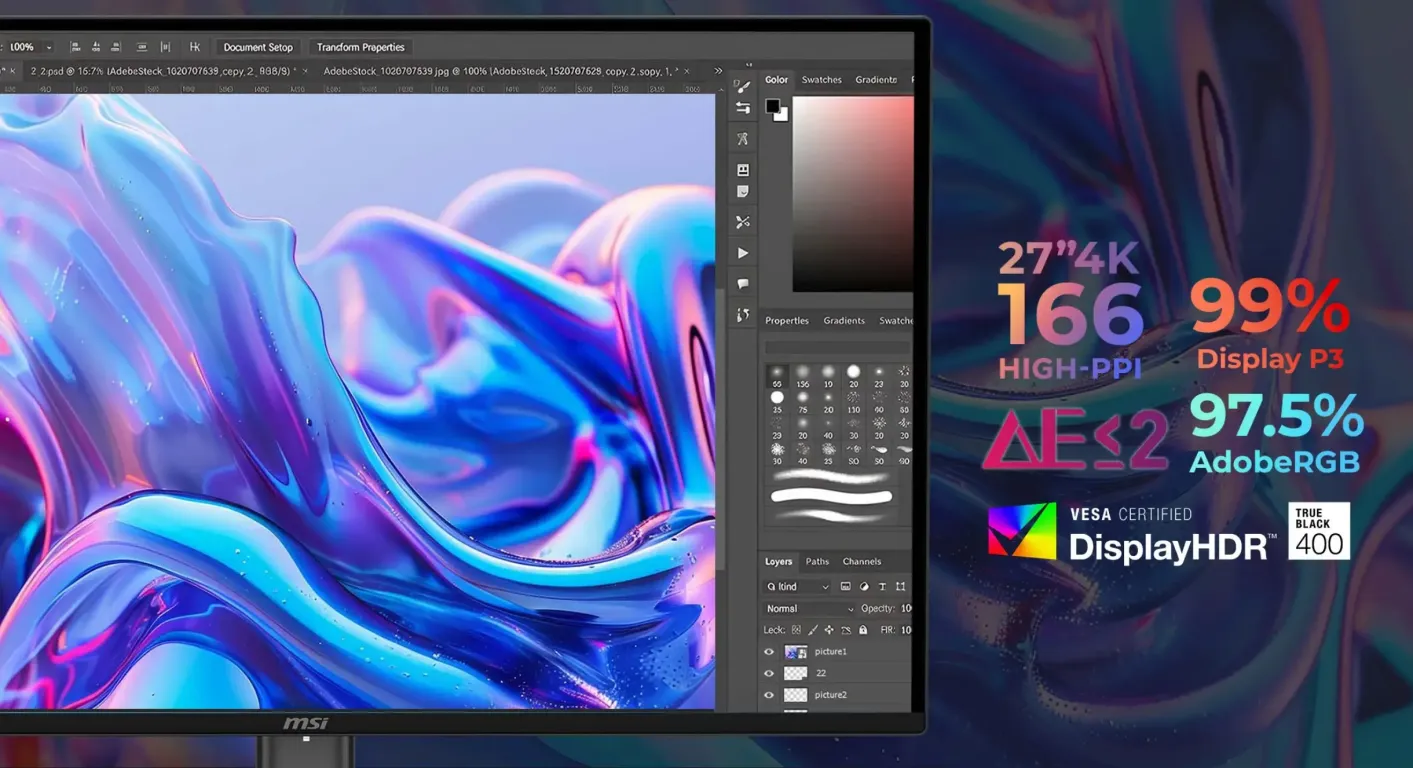This screenshot has width=1413, height=768.
Task: Switch to the Paths tab
Action: 818,562
